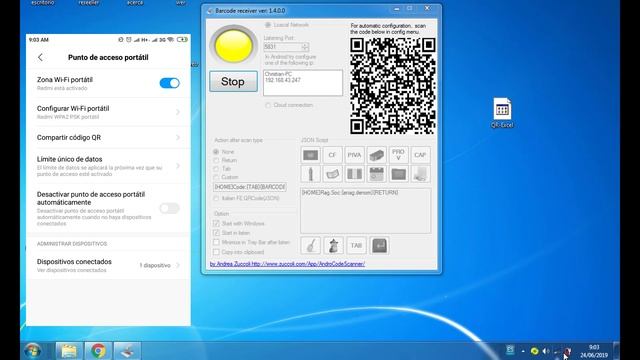Click the green tray icon
640x360 pixels.
(x=534, y=351)
